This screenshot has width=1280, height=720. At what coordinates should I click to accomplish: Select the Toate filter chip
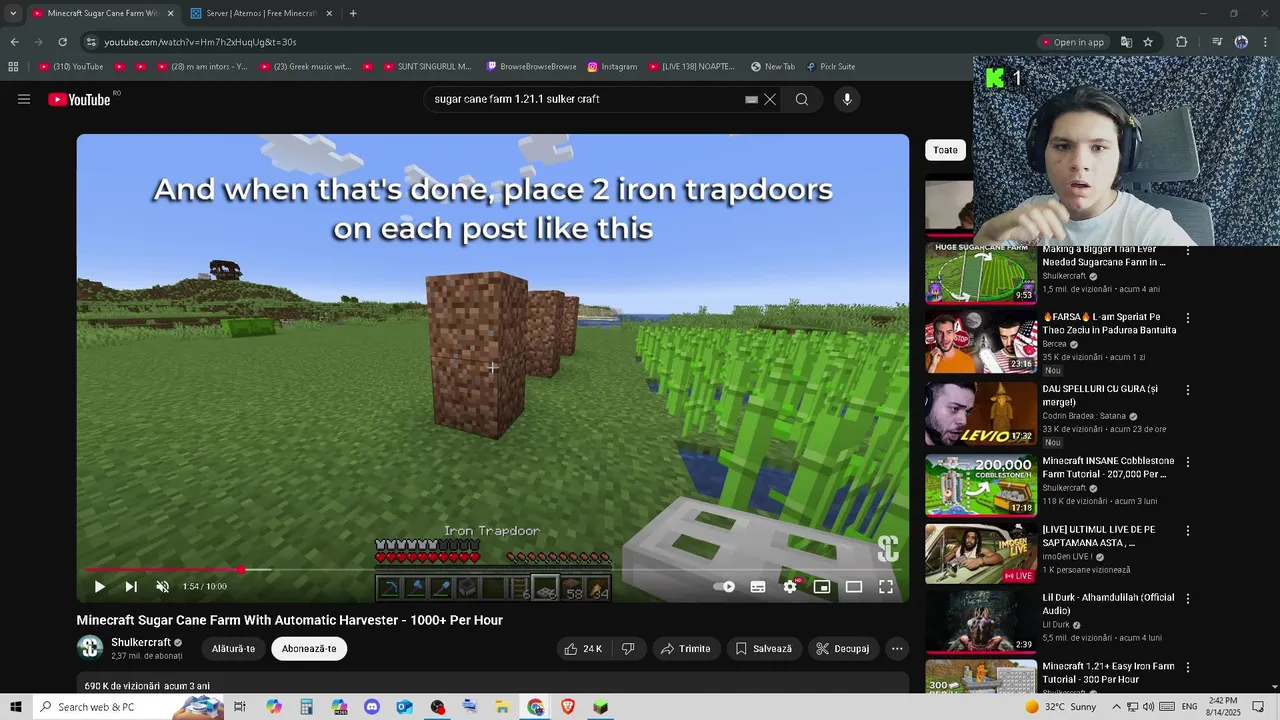[946, 150]
